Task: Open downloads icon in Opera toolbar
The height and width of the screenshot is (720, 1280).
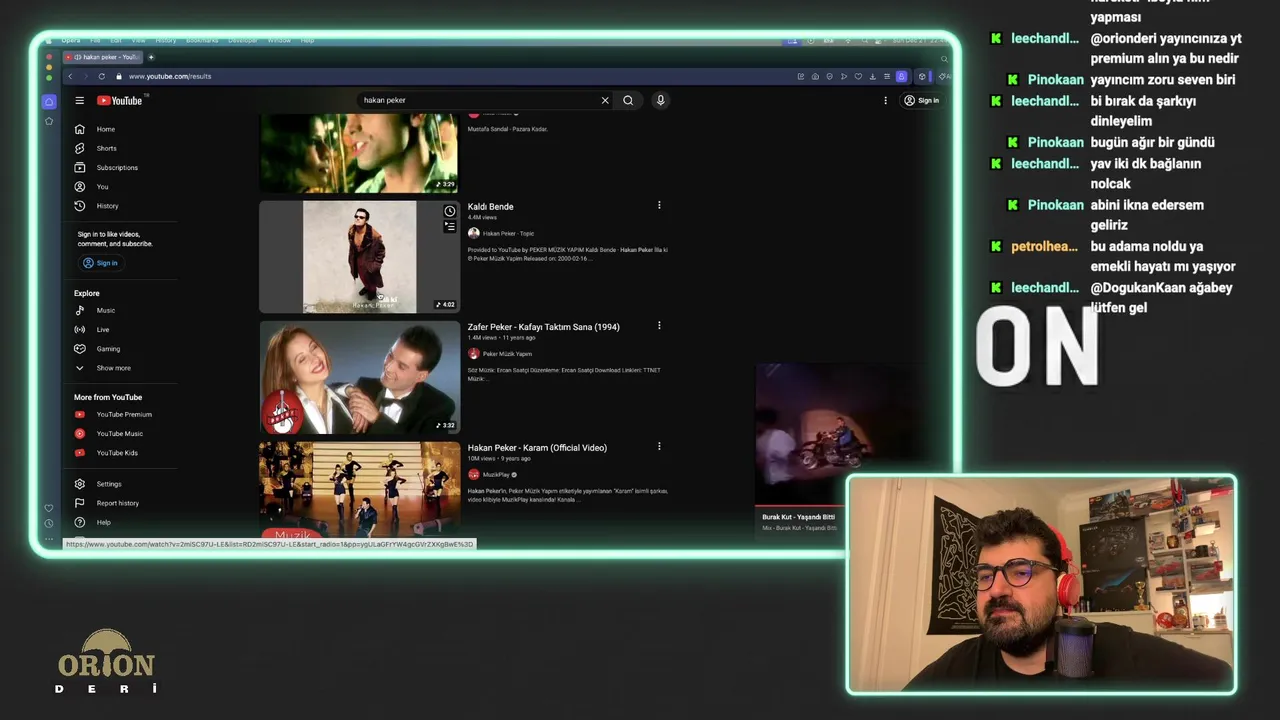Action: (x=872, y=76)
